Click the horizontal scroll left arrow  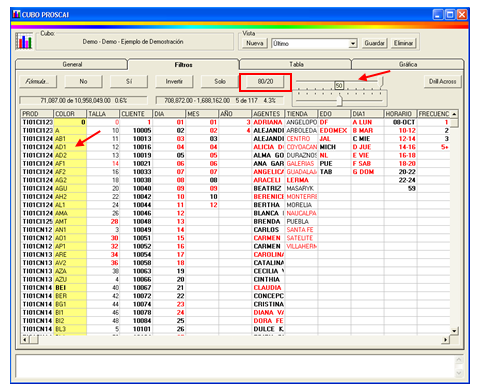[25, 340]
